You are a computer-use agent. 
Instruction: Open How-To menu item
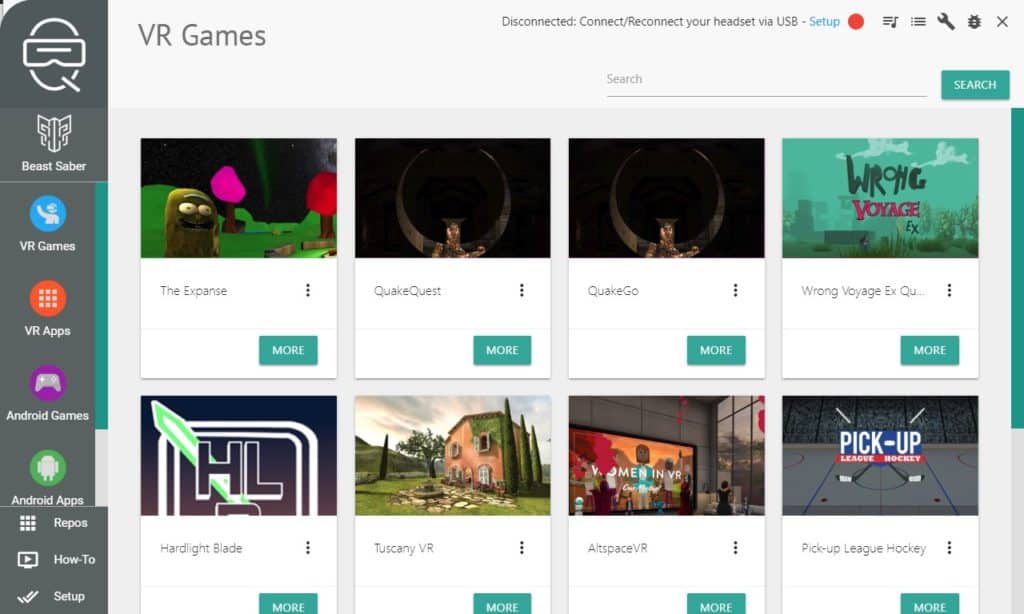(x=54, y=559)
